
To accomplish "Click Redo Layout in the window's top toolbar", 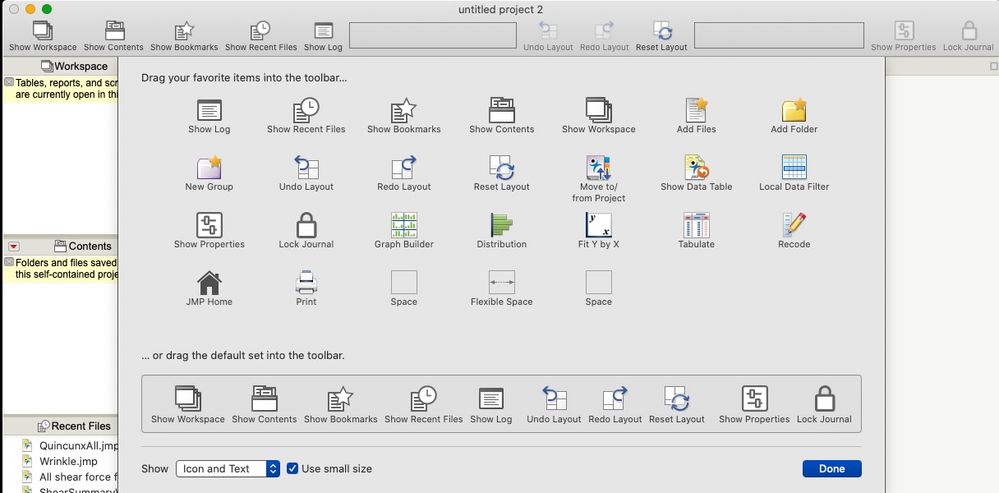I will (x=605, y=36).
